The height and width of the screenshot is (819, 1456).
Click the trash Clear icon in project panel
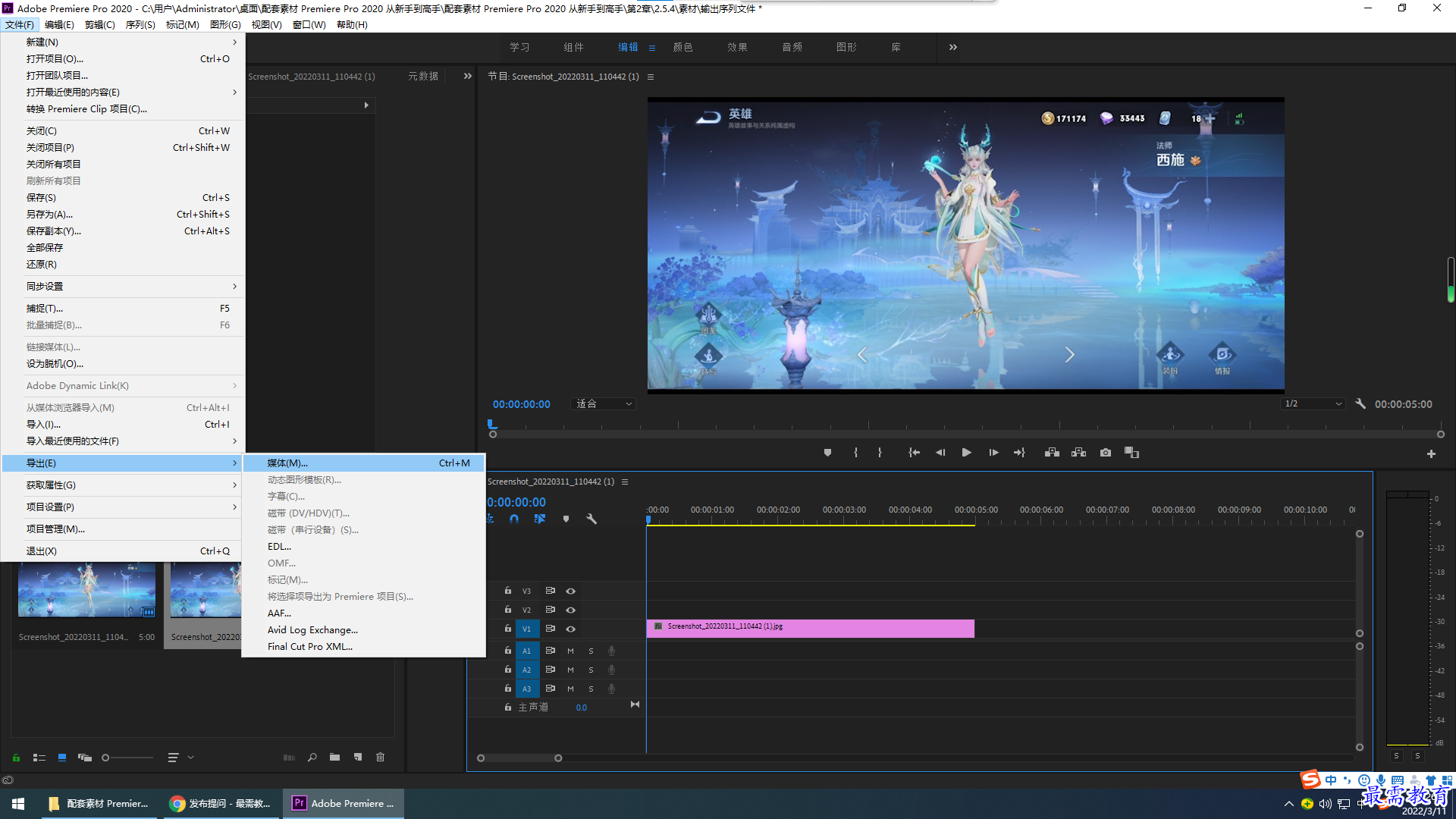(x=381, y=758)
